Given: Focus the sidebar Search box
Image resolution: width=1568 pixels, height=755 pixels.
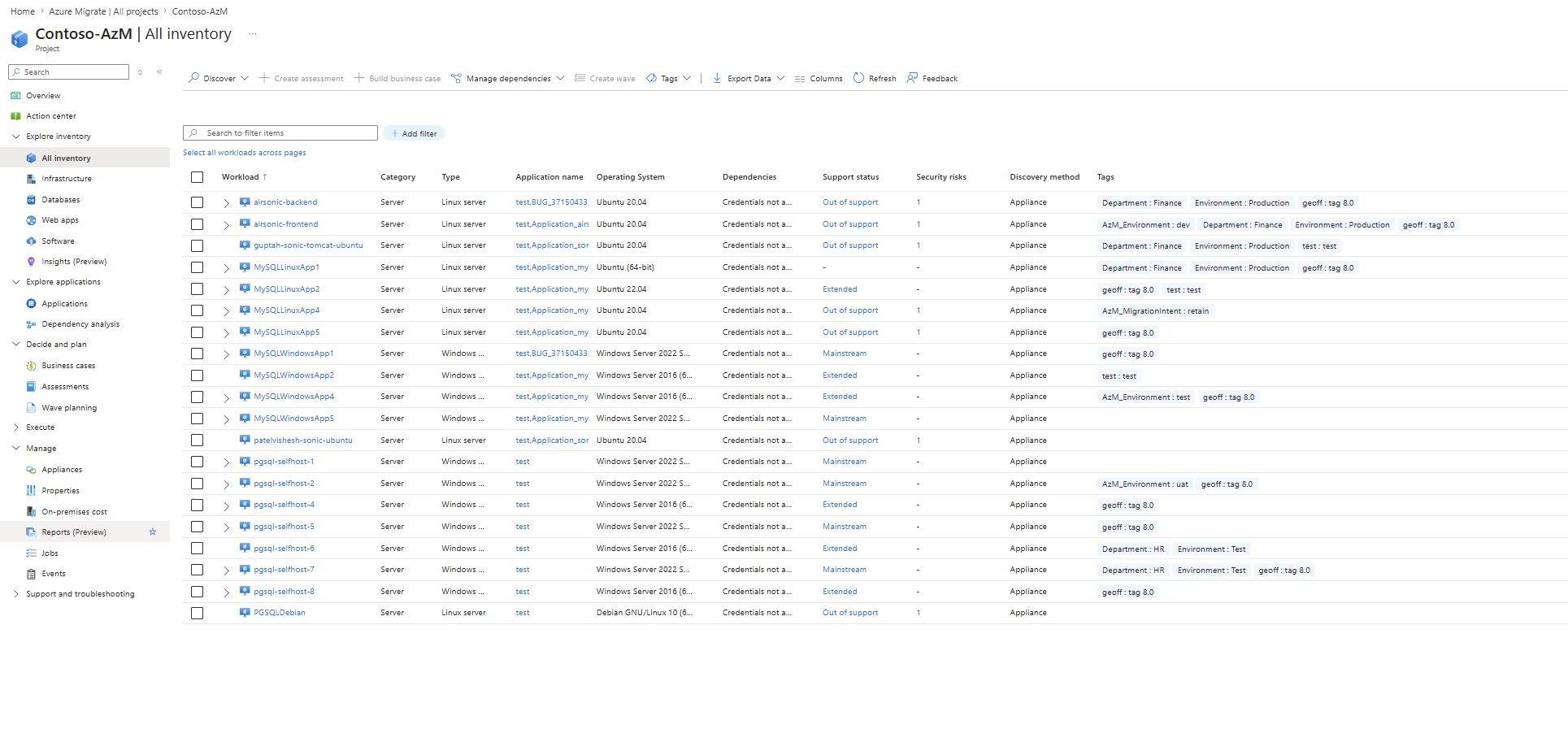Looking at the screenshot, I should click(x=69, y=72).
